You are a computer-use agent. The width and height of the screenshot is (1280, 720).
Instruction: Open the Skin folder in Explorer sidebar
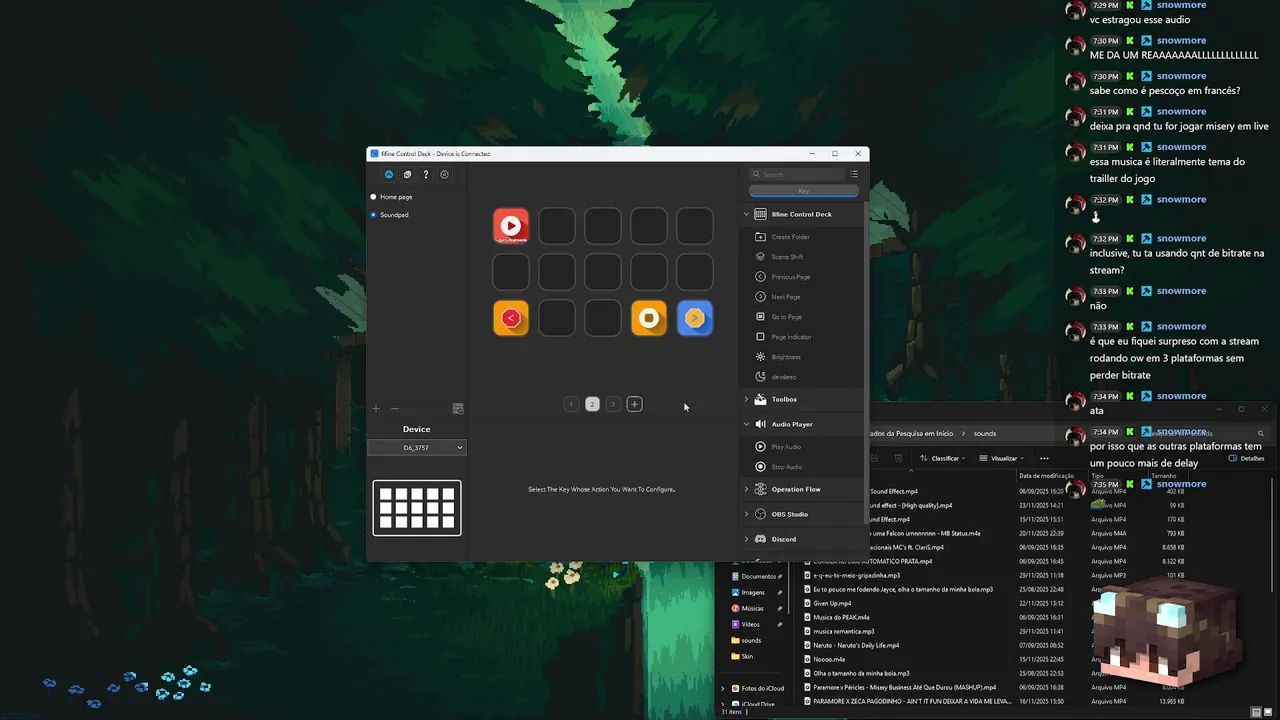tap(743, 656)
